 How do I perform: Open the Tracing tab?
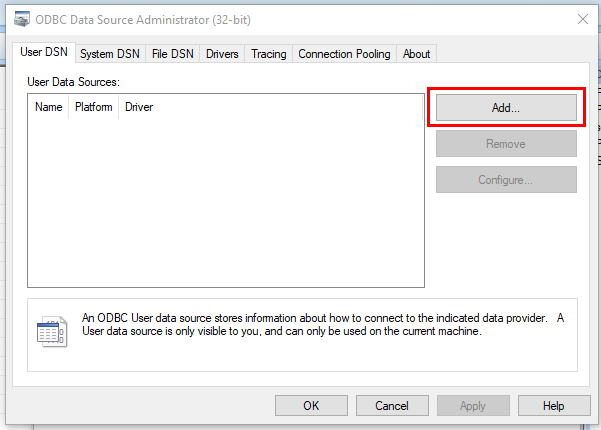tap(268, 54)
